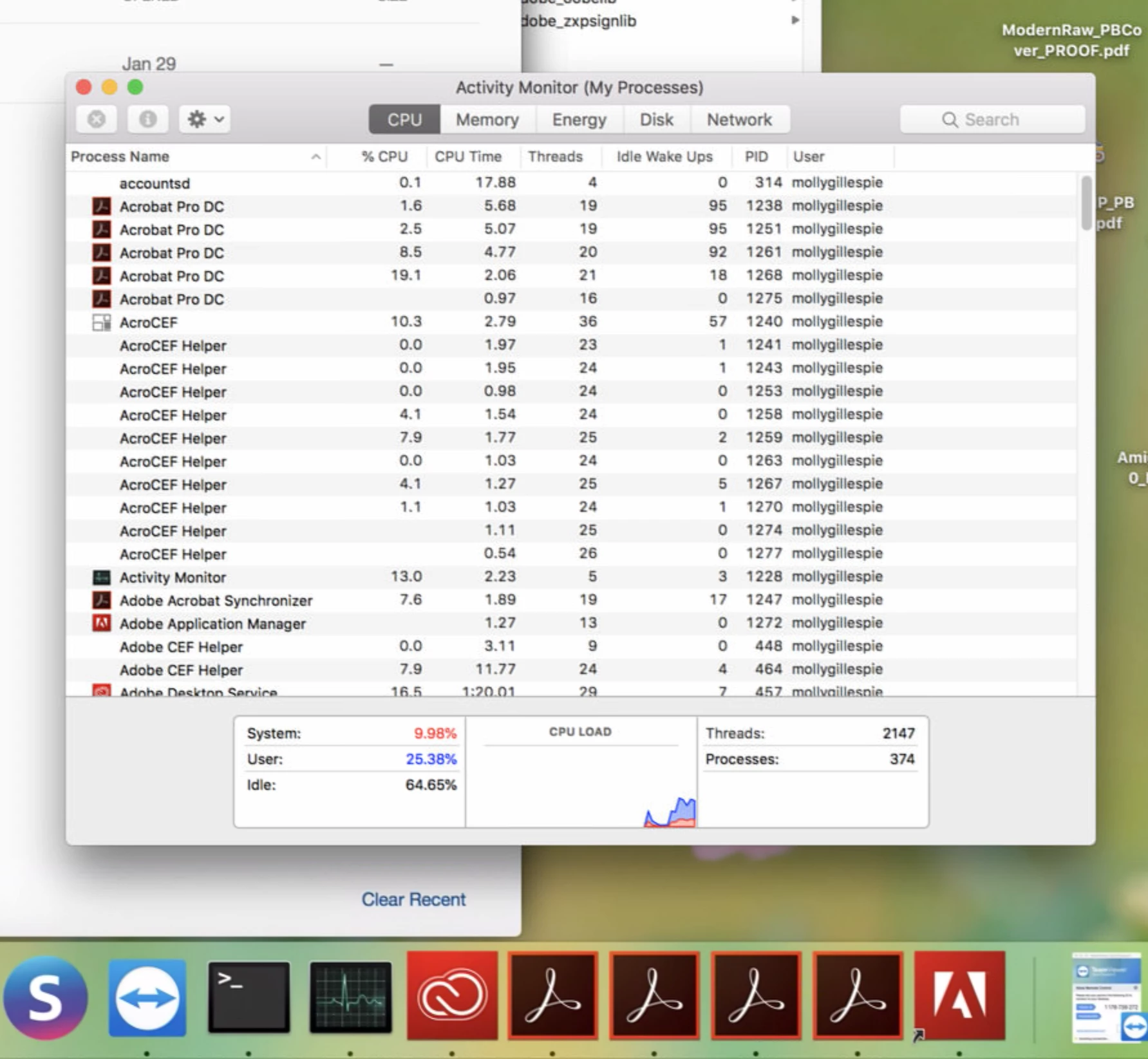Sort by Threads column header

coord(555,156)
